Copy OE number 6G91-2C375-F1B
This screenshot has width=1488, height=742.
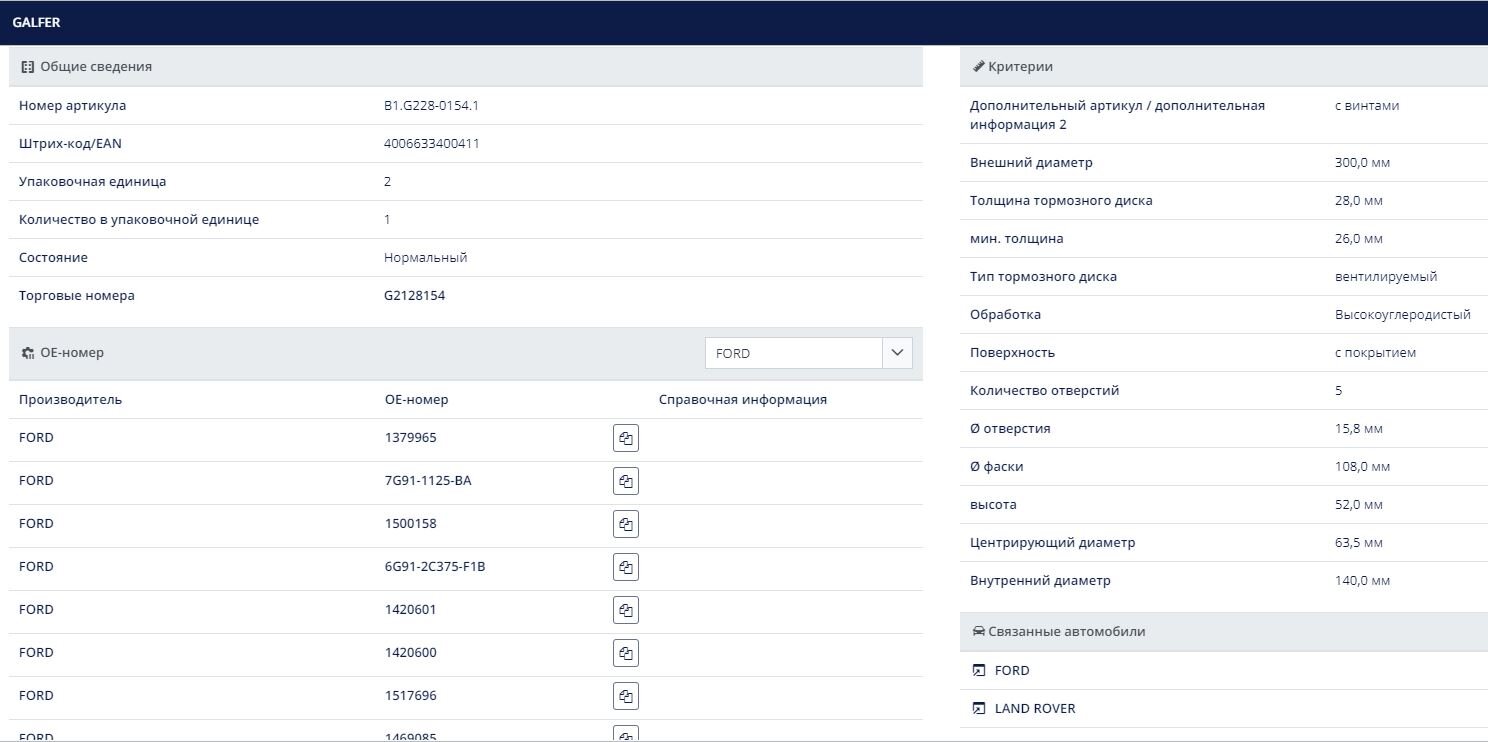(x=626, y=567)
